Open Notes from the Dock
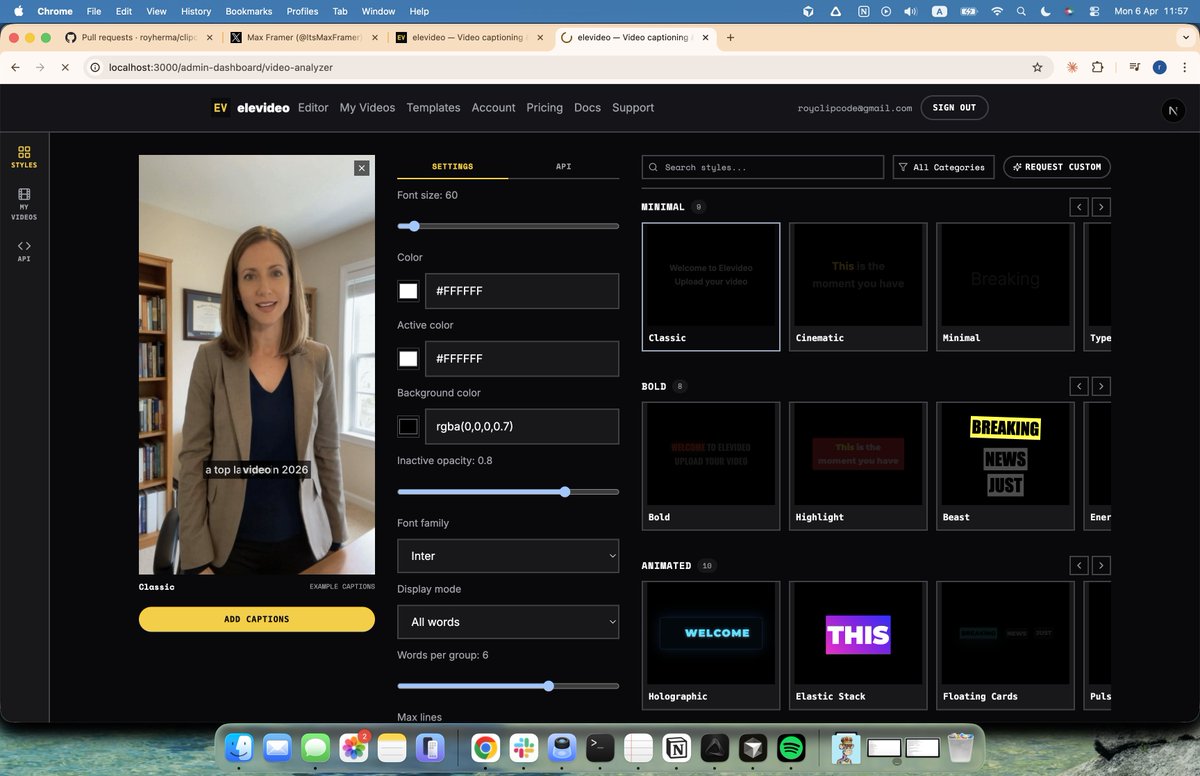The image size is (1200, 776). 392,747
